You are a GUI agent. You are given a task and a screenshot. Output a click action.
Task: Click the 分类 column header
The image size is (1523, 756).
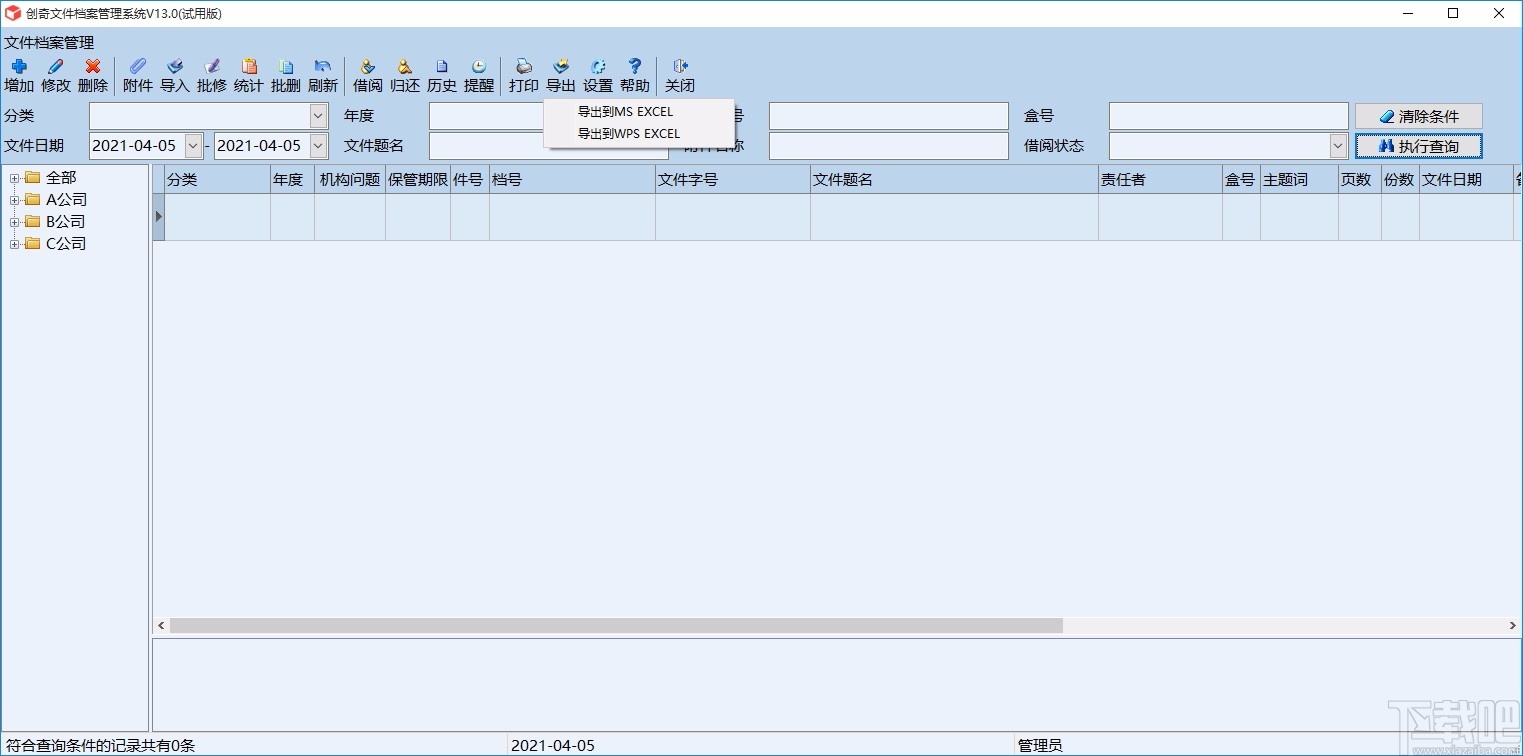pyautogui.click(x=217, y=180)
